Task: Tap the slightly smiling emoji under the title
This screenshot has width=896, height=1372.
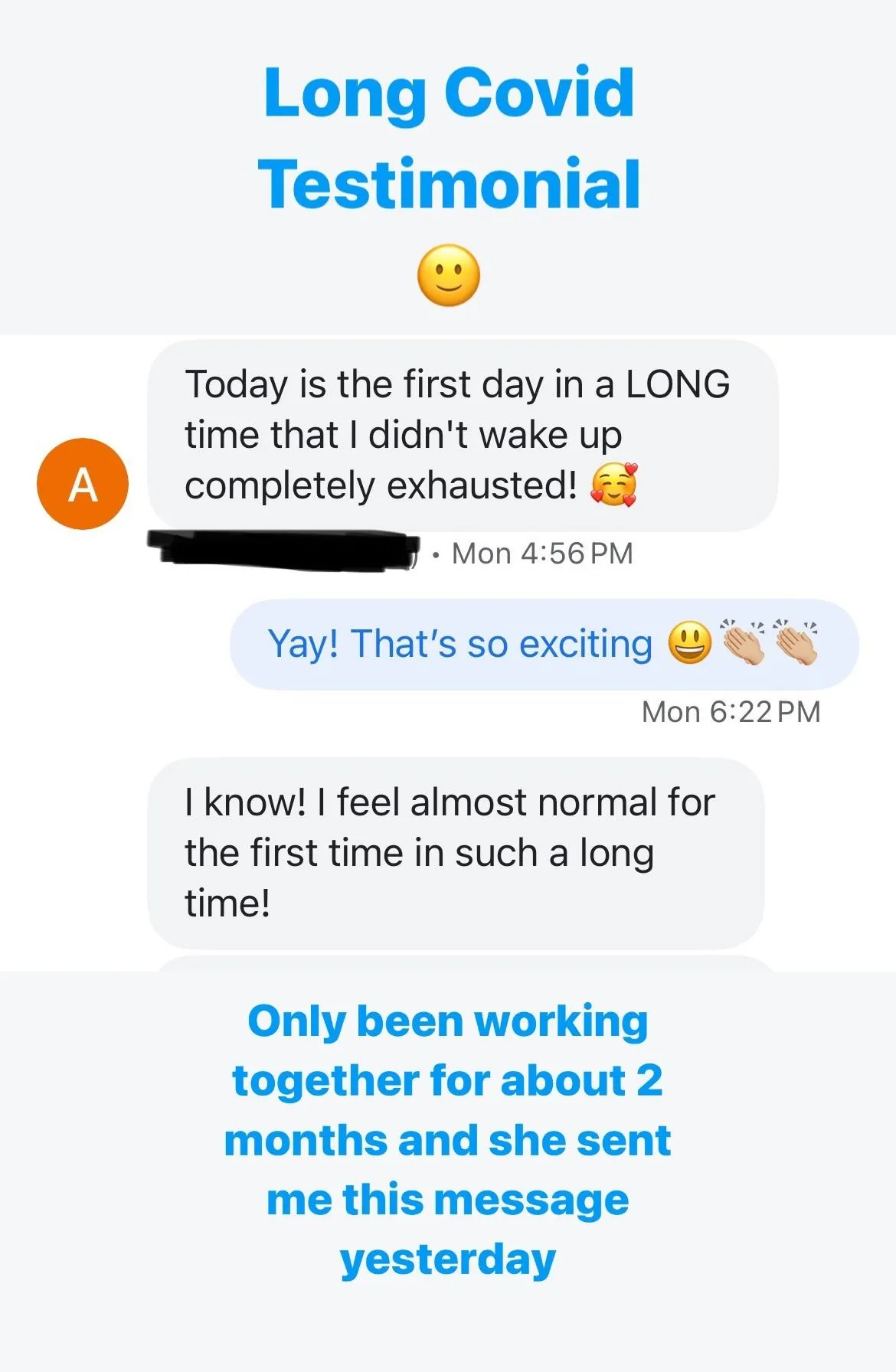Action: (449, 276)
